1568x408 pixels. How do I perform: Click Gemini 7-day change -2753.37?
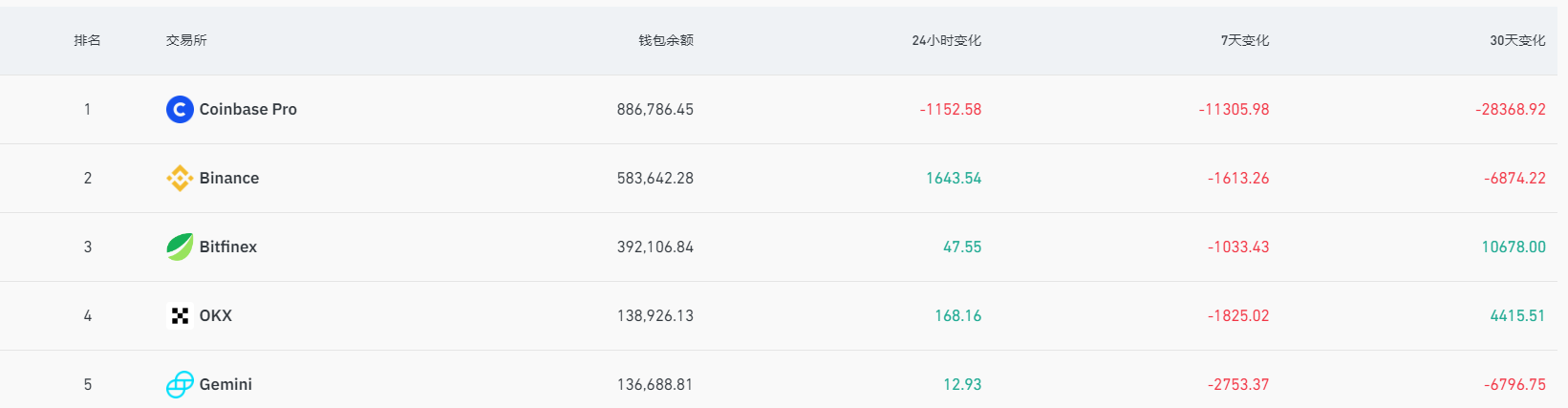pos(1238,385)
